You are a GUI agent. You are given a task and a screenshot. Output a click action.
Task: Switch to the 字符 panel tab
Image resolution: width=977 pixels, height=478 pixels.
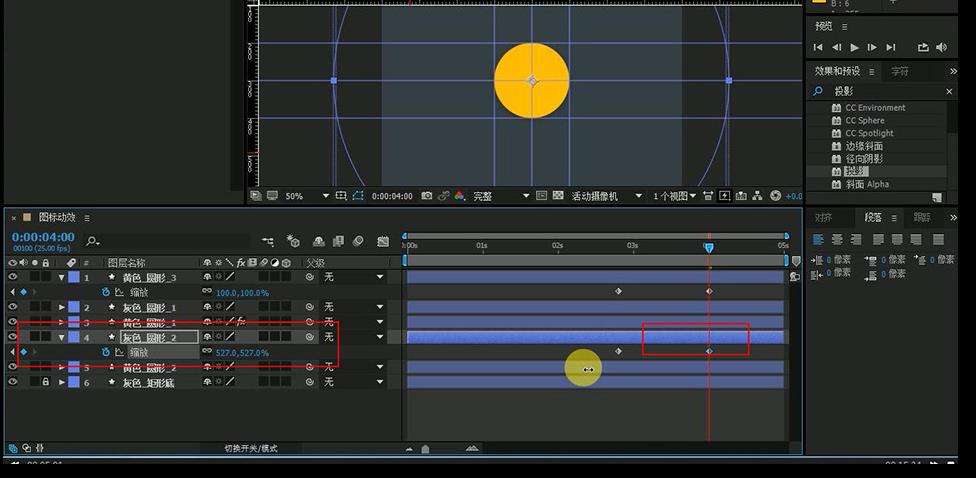[x=900, y=72]
